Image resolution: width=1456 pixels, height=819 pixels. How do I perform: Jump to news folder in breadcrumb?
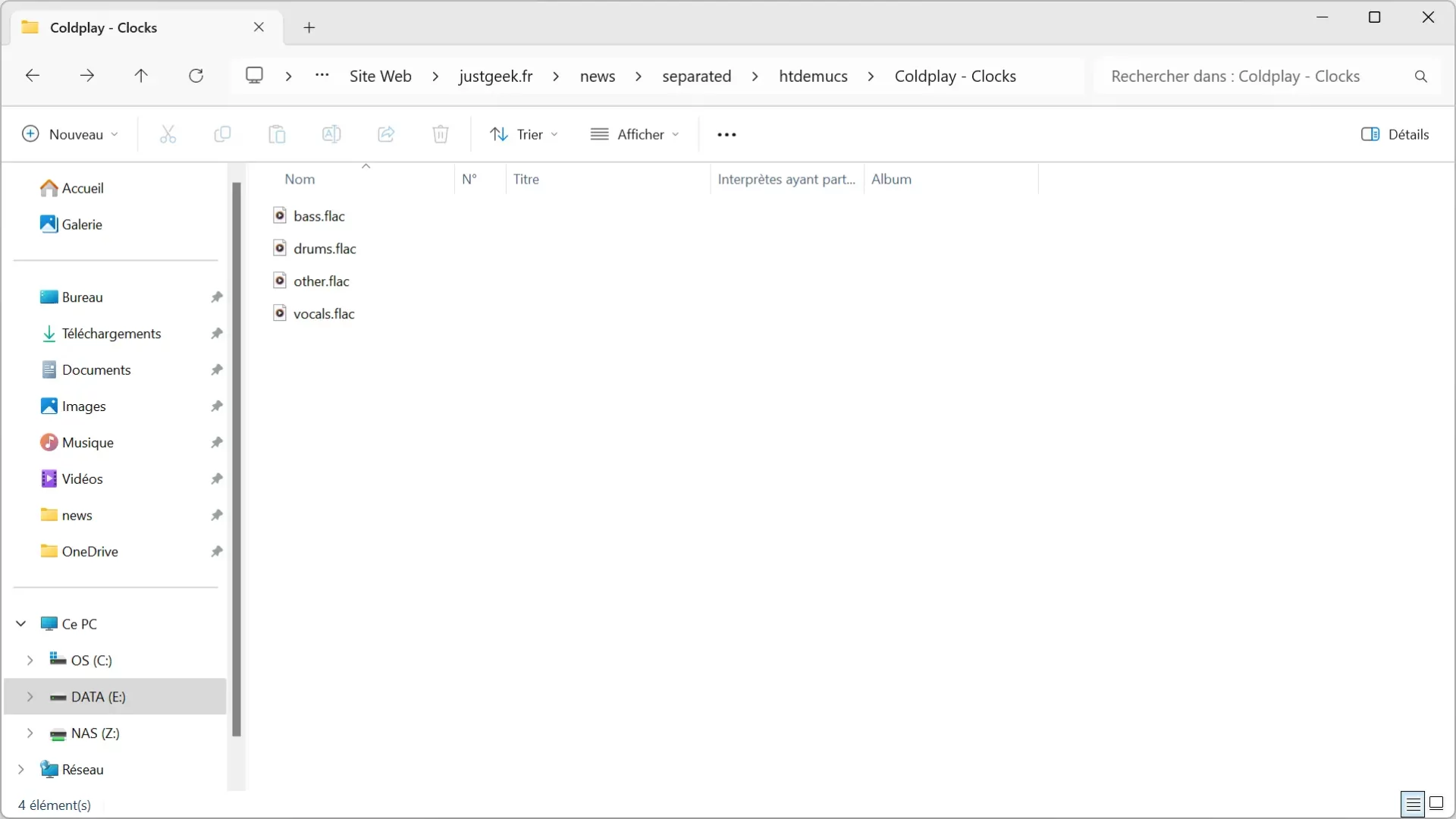pos(598,77)
